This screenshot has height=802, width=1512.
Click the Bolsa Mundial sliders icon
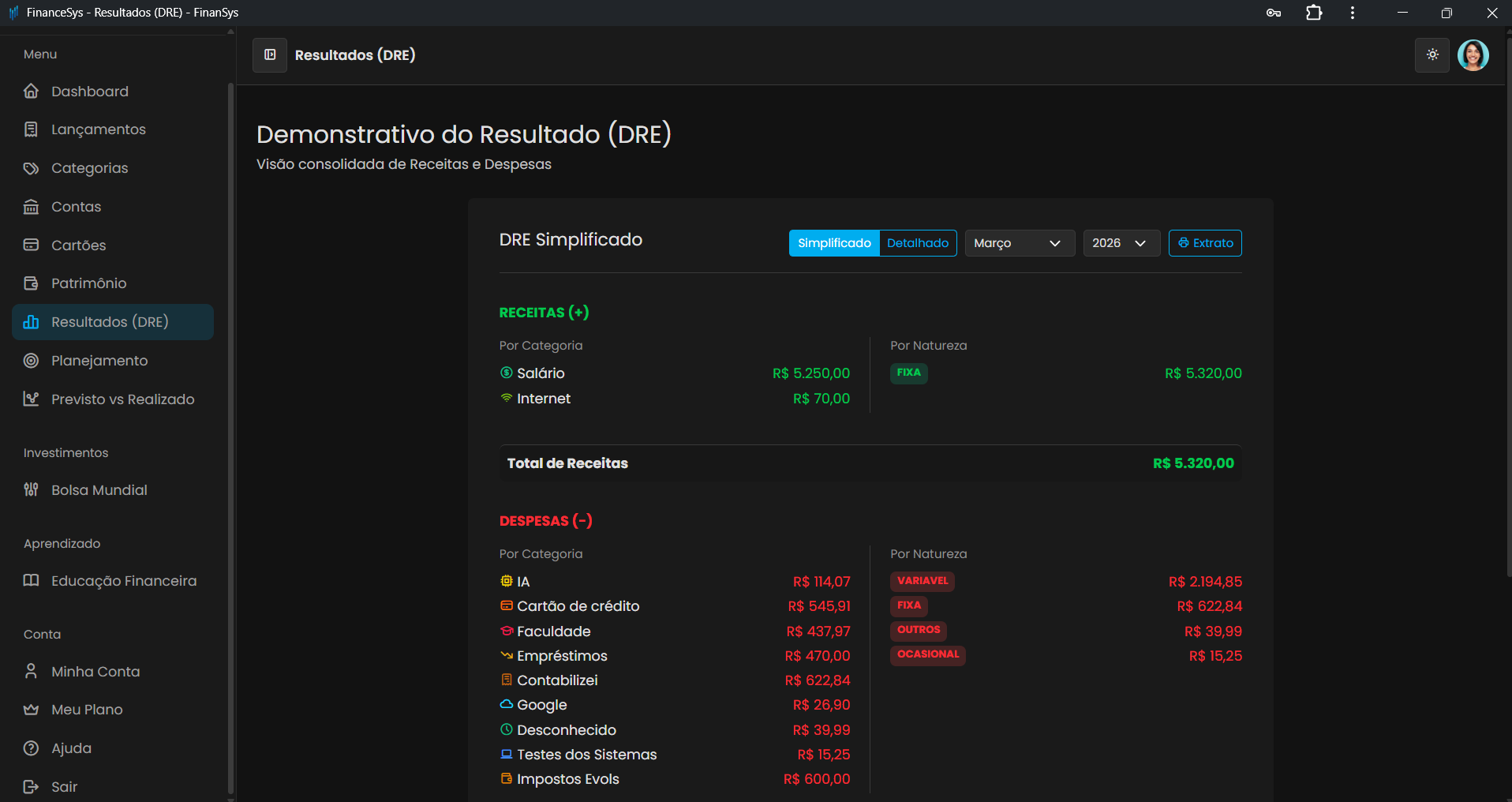(32, 490)
